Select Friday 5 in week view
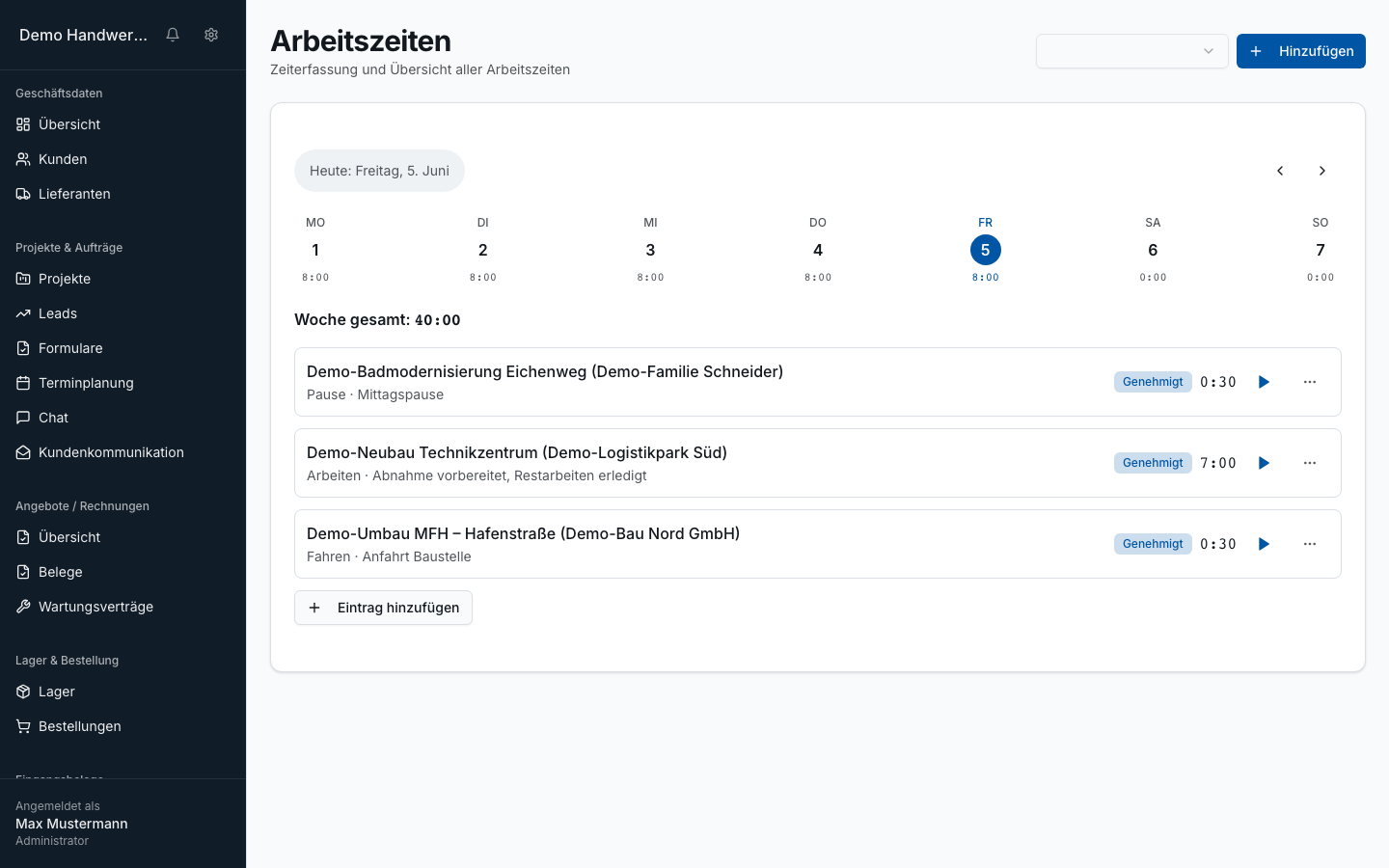This screenshot has width=1389, height=868. coord(986,250)
